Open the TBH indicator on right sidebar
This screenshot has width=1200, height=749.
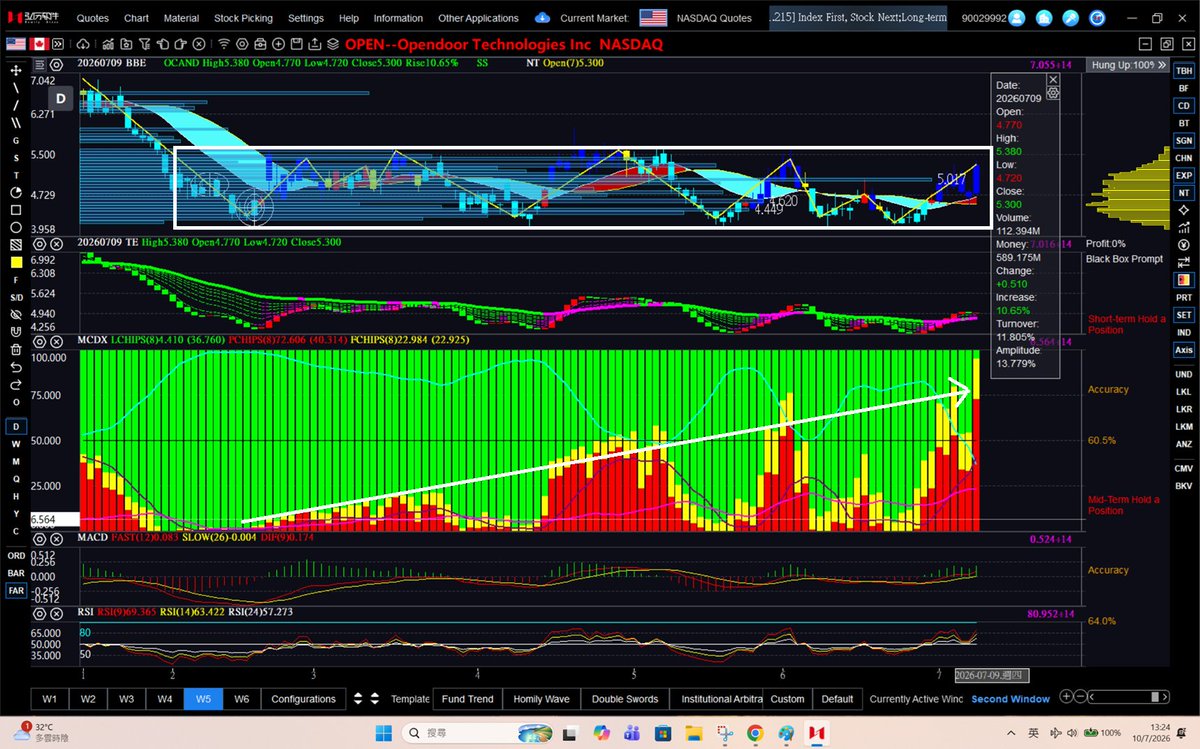[1184, 71]
